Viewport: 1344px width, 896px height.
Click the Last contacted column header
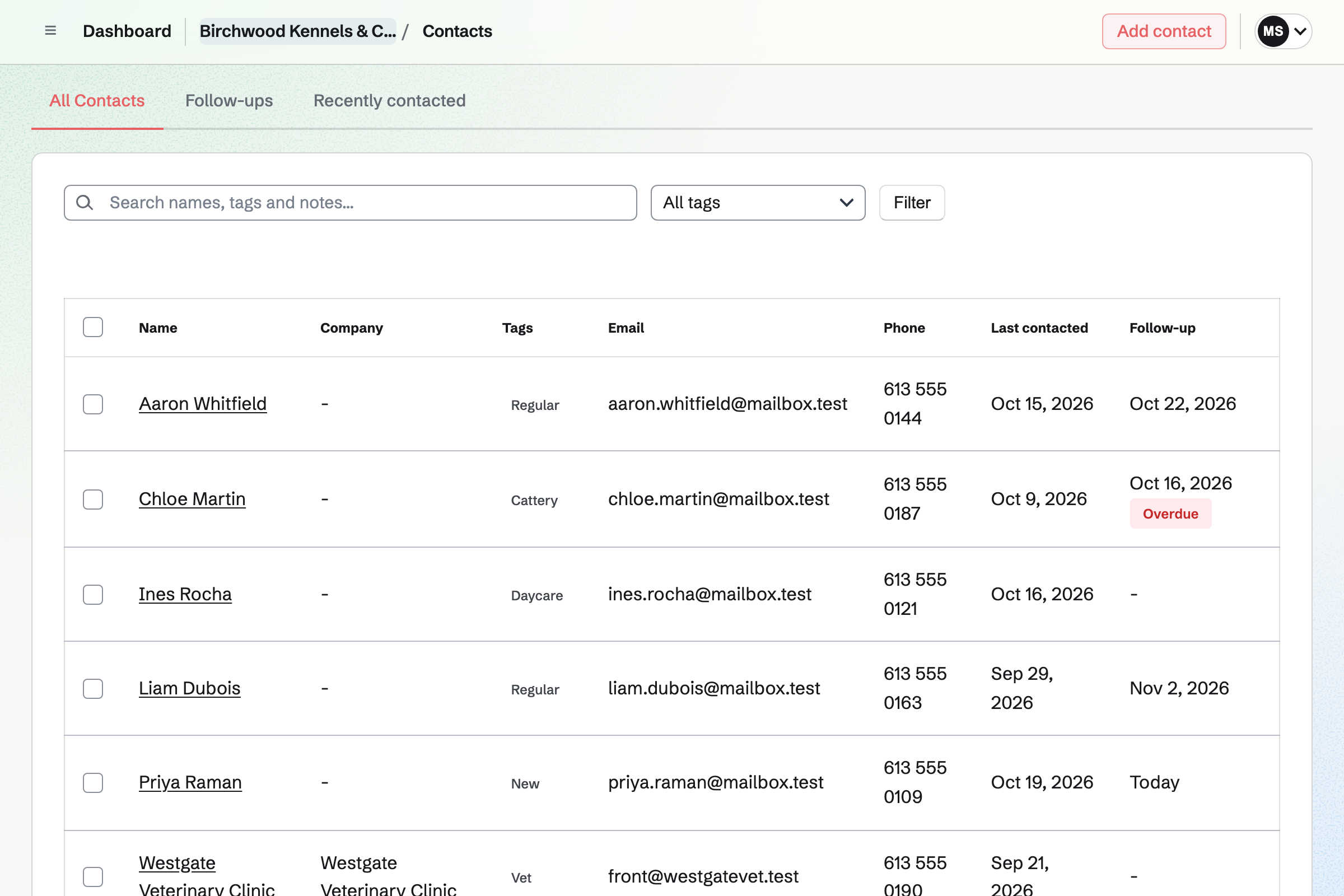1039,328
